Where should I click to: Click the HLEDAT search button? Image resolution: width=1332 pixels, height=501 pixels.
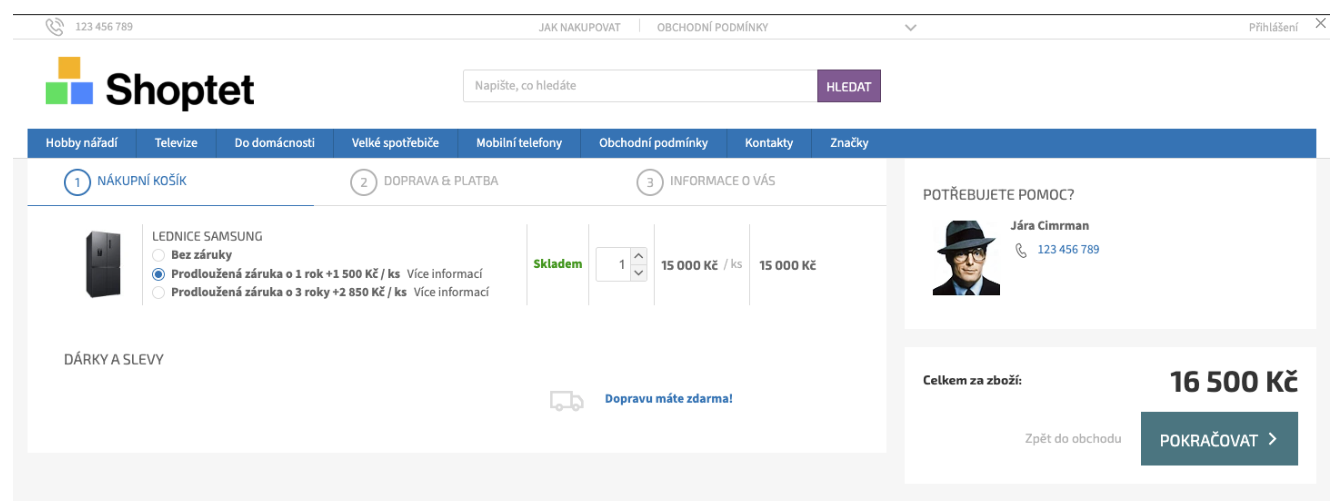pyautogui.click(x=848, y=86)
